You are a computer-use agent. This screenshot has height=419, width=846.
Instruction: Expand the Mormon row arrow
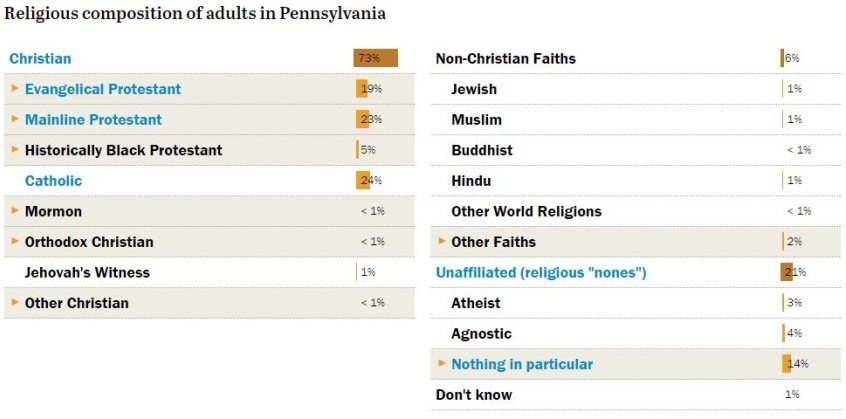[x=15, y=210]
